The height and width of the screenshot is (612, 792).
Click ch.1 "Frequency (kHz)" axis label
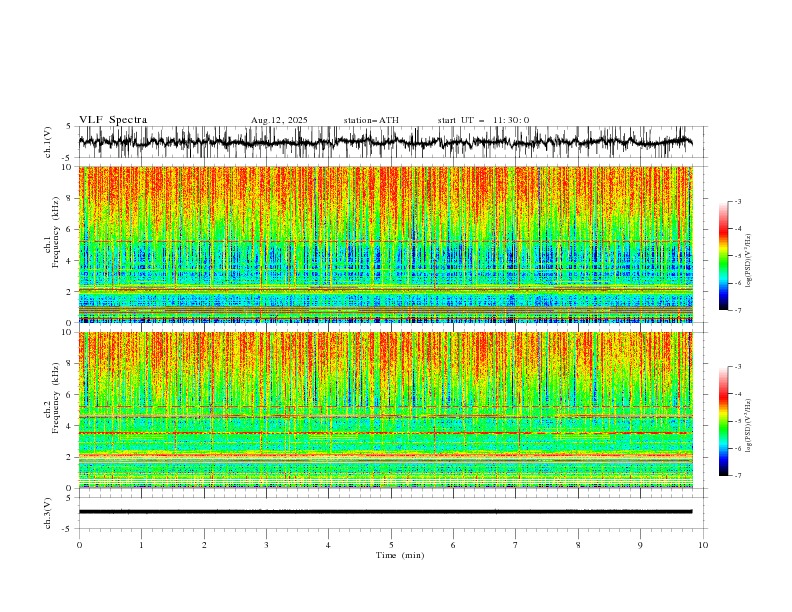[55, 232]
